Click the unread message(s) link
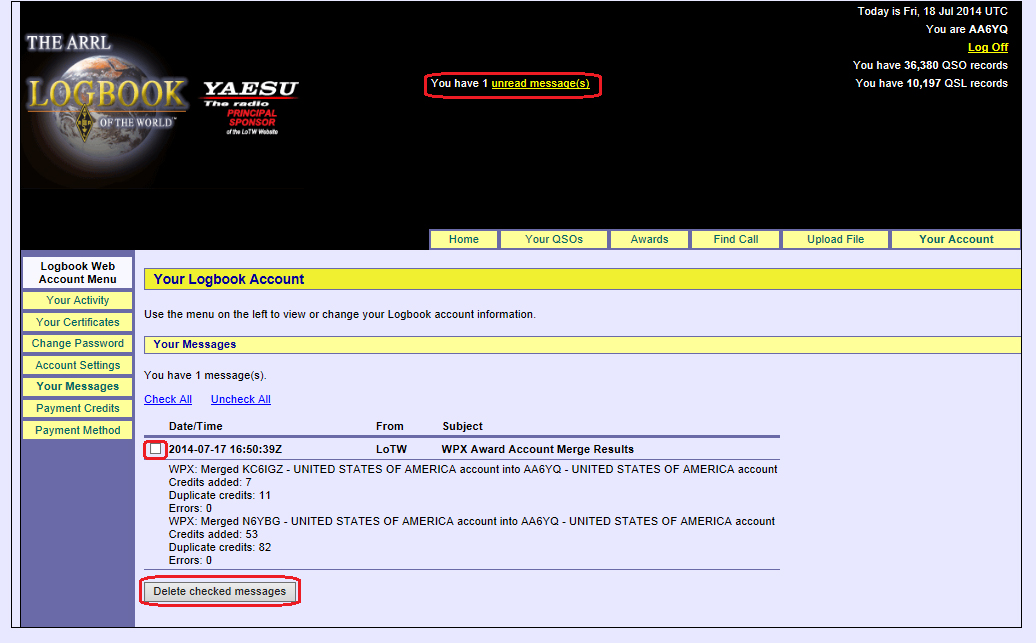This screenshot has width=1036, height=643. coord(540,84)
